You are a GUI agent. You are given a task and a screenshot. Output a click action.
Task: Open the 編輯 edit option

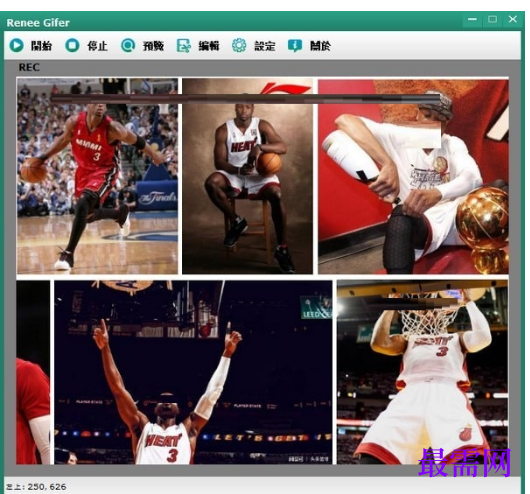click(209, 46)
